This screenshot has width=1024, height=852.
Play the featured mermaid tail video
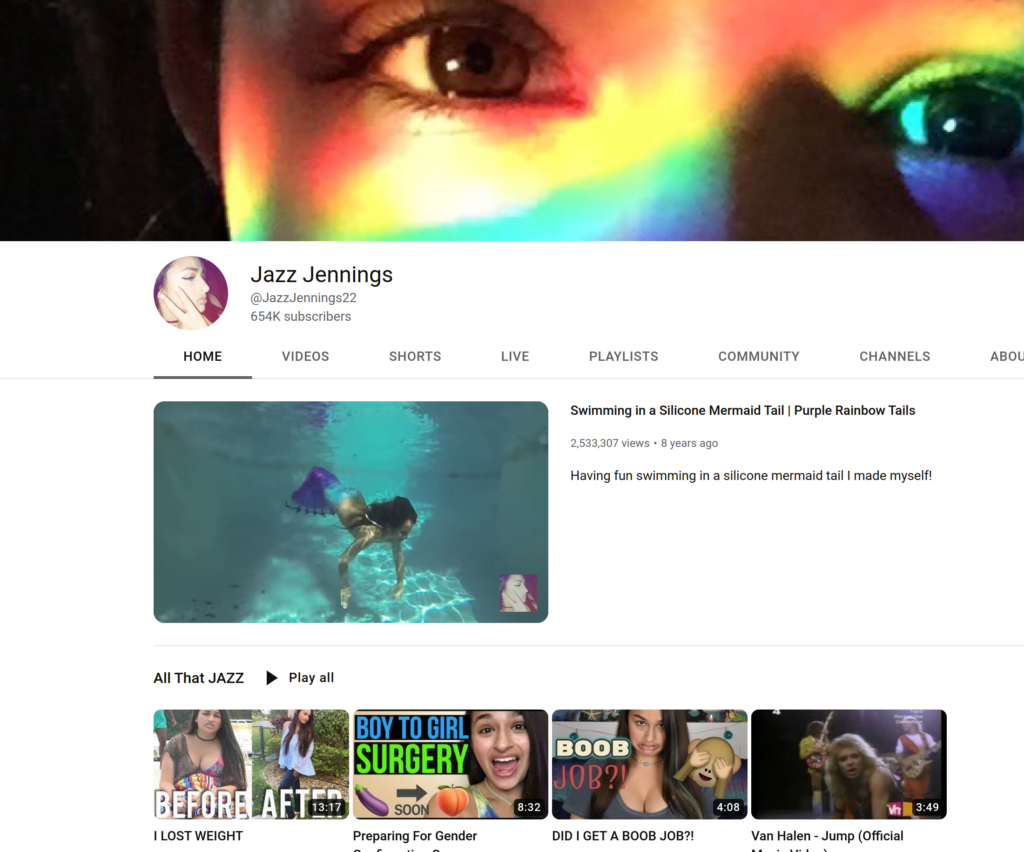[350, 512]
